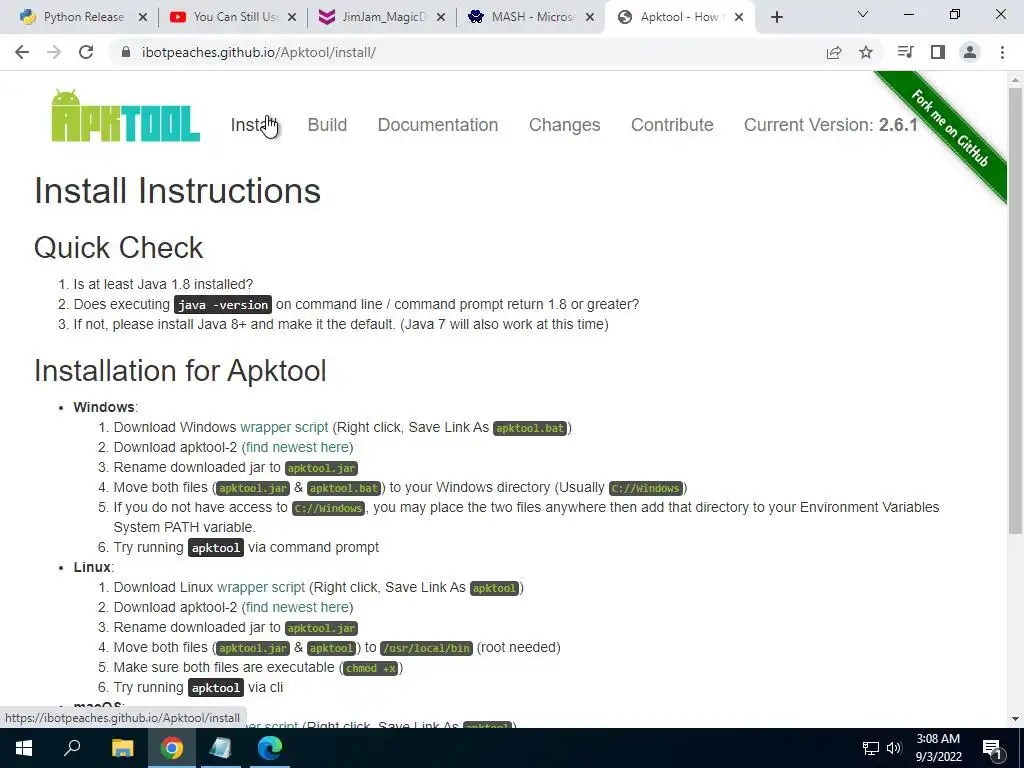This screenshot has height=768, width=1024.
Task: Bookmark this page with the star icon
Action: (866, 52)
